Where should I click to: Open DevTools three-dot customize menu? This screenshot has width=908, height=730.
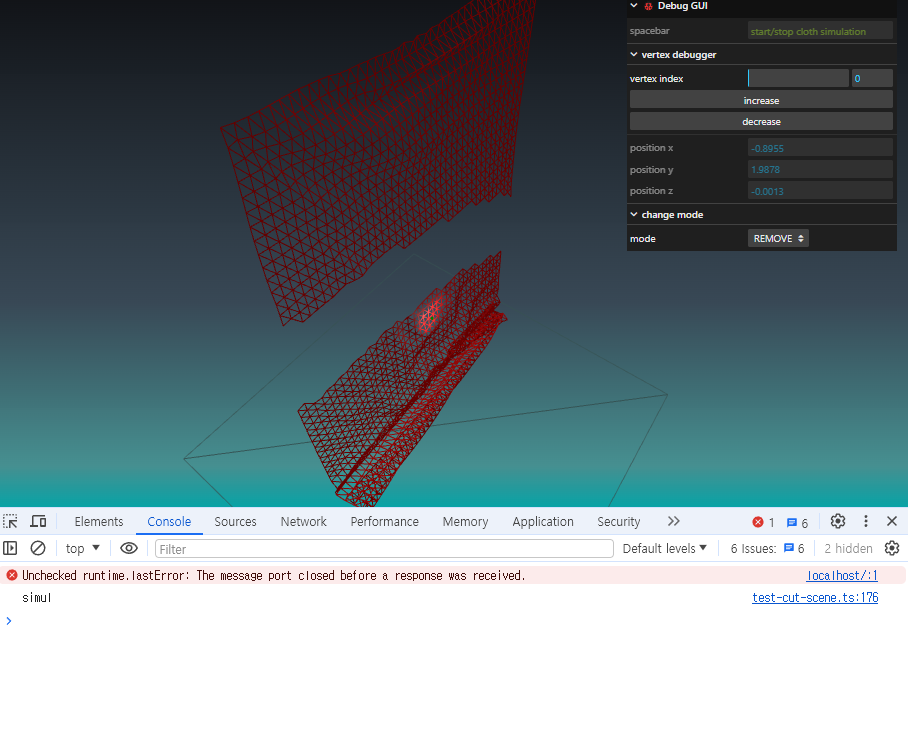pyautogui.click(x=866, y=521)
